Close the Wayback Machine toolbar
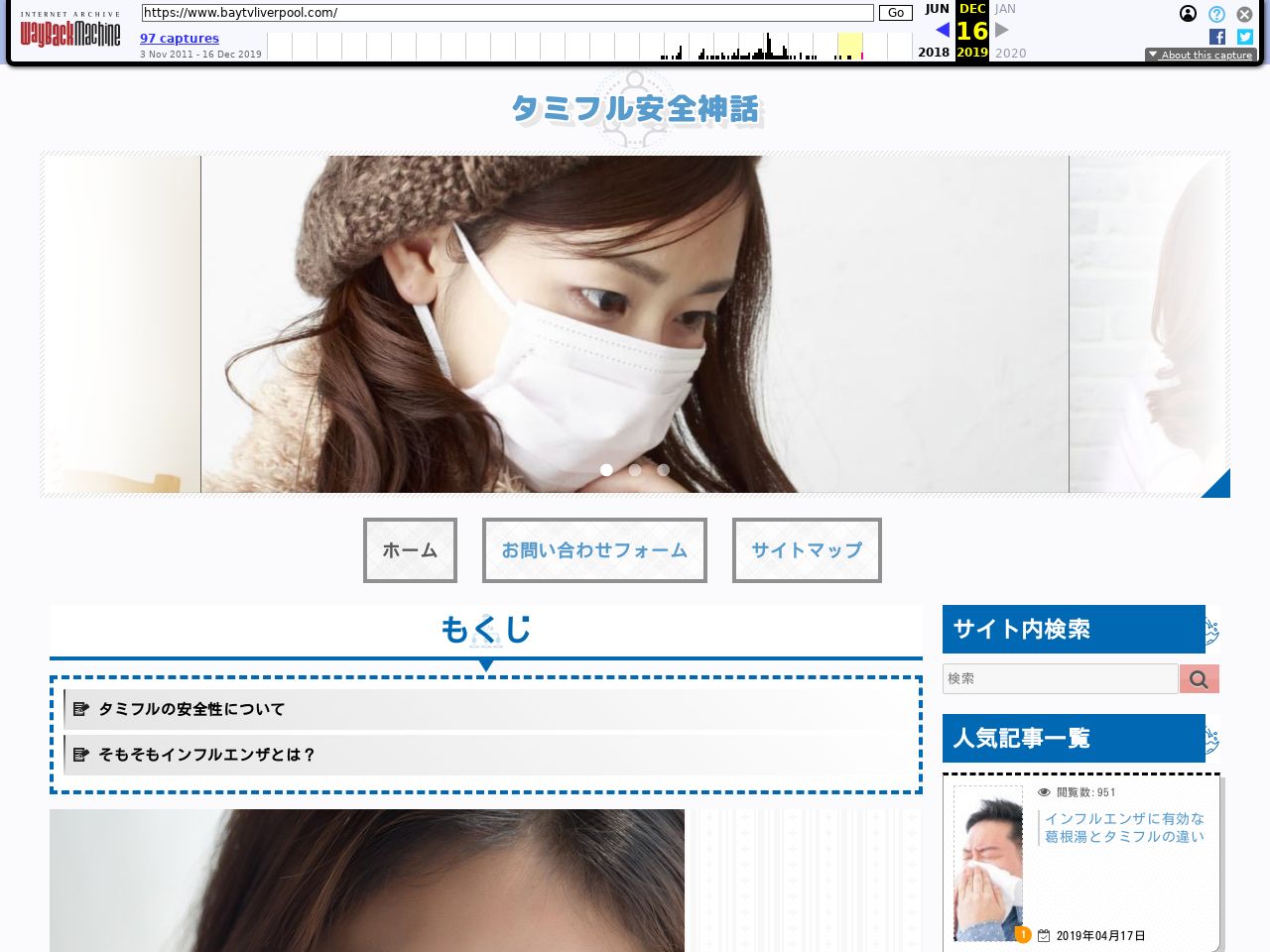Viewport: 1270px width, 952px height. 1244,14
